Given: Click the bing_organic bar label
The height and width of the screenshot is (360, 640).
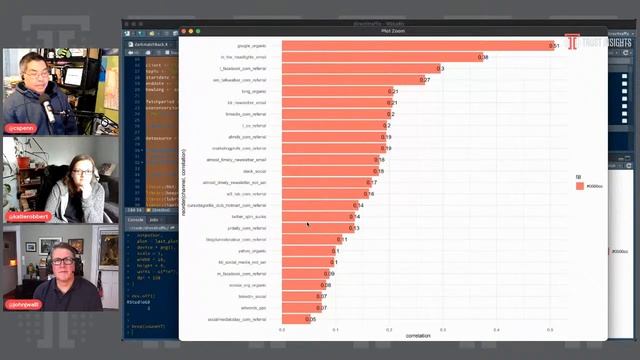Looking at the screenshot, I should pyautogui.click(x=254, y=91).
